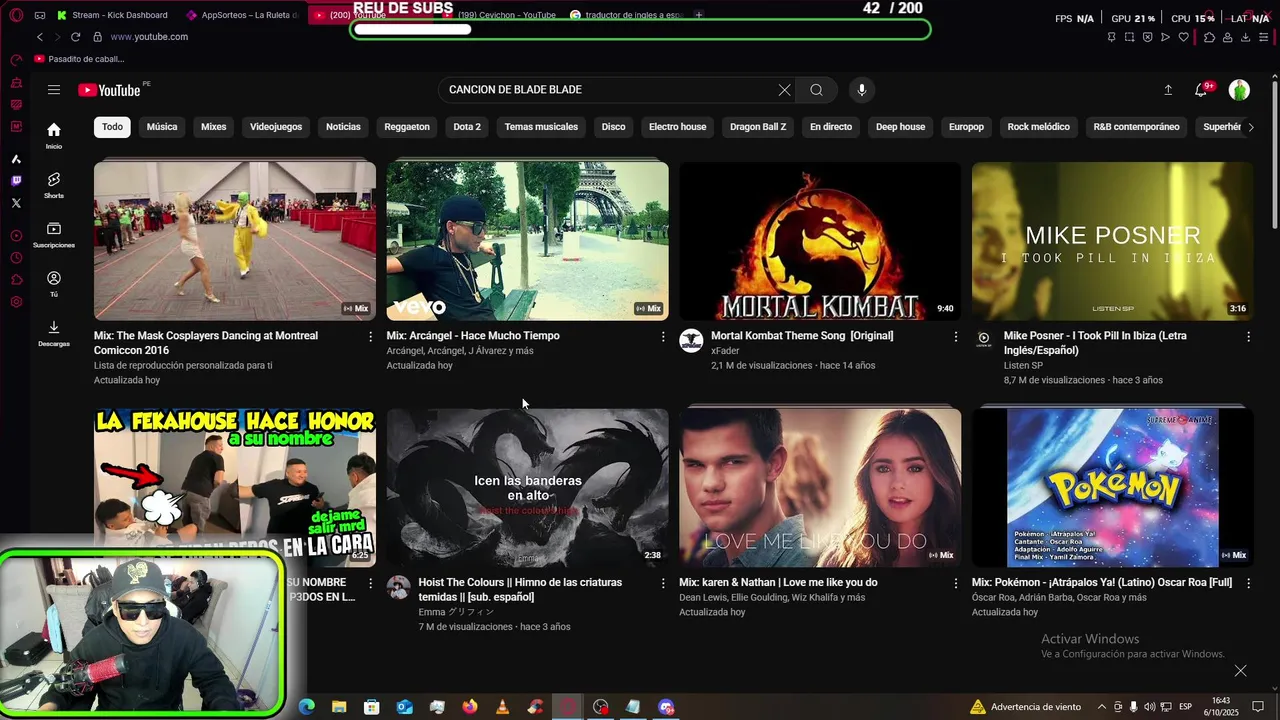Open browser extensions puzzle icon

[1209, 37]
